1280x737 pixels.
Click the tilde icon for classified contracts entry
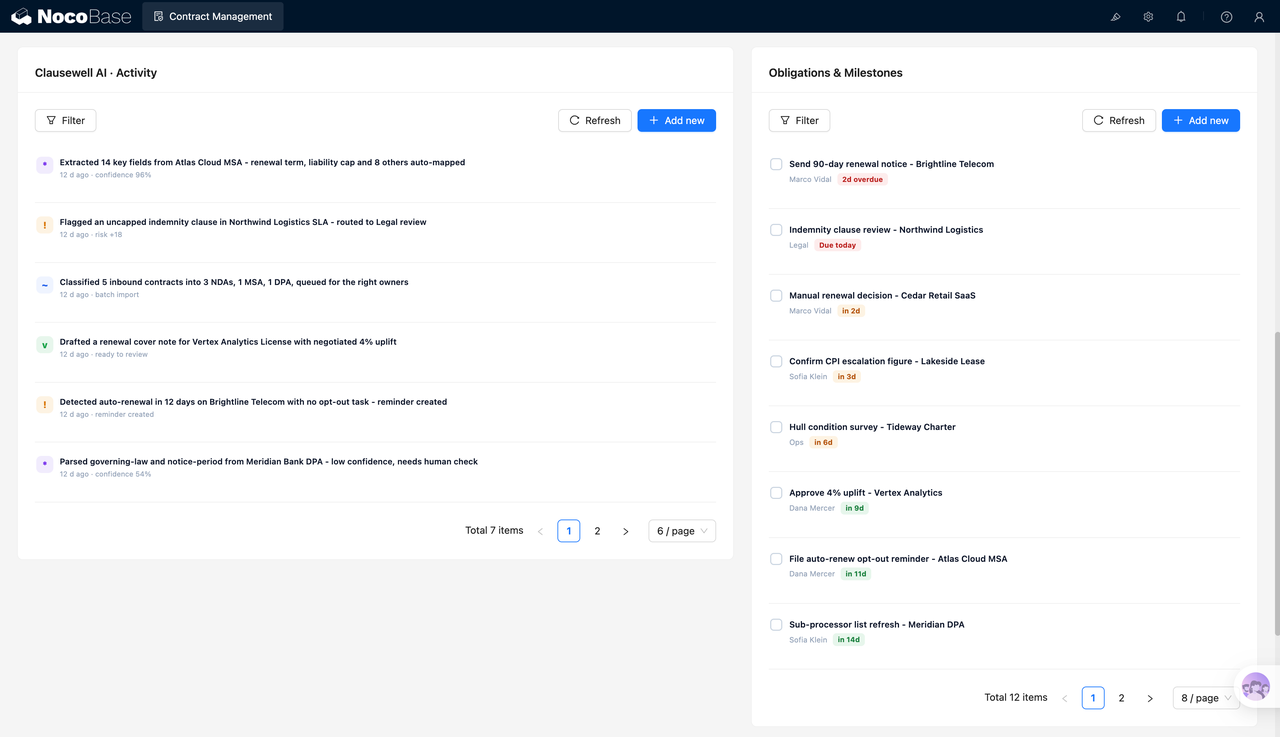click(x=44, y=285)
